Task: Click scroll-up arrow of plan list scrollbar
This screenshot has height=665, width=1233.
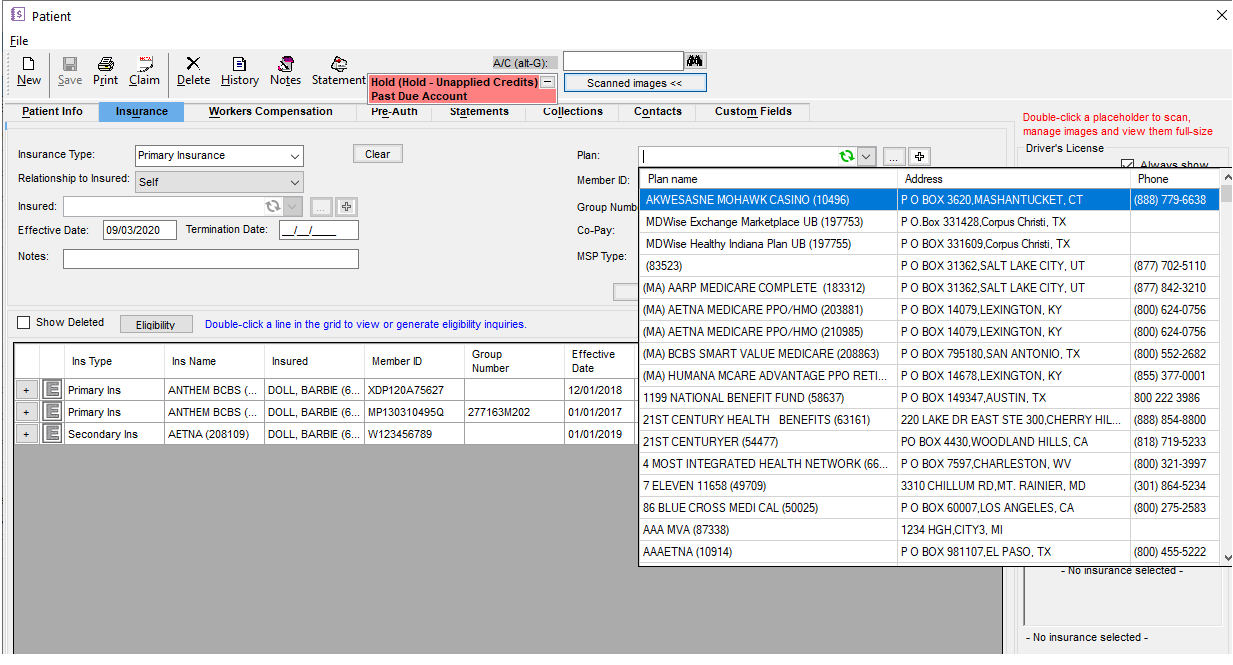Action: click(x=1226, y=178)
